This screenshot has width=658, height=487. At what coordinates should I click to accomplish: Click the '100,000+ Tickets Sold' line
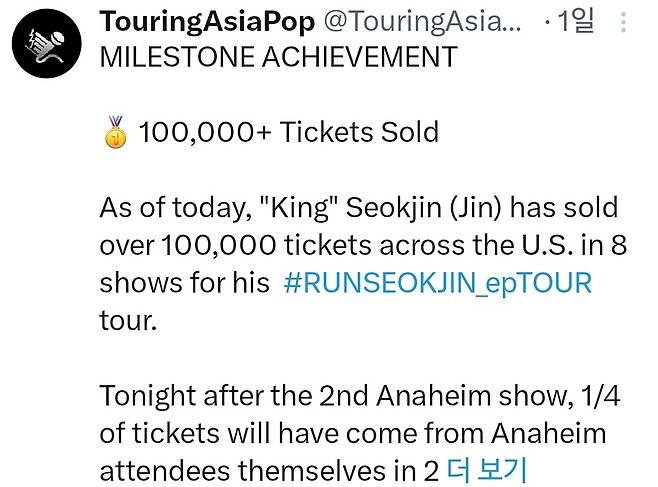(x=289, y=132)
